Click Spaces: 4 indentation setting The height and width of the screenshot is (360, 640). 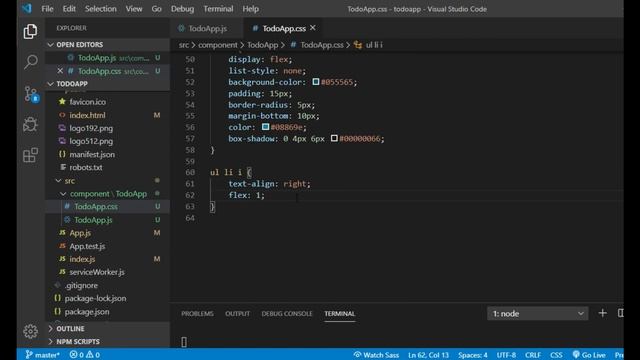point(473,355)
